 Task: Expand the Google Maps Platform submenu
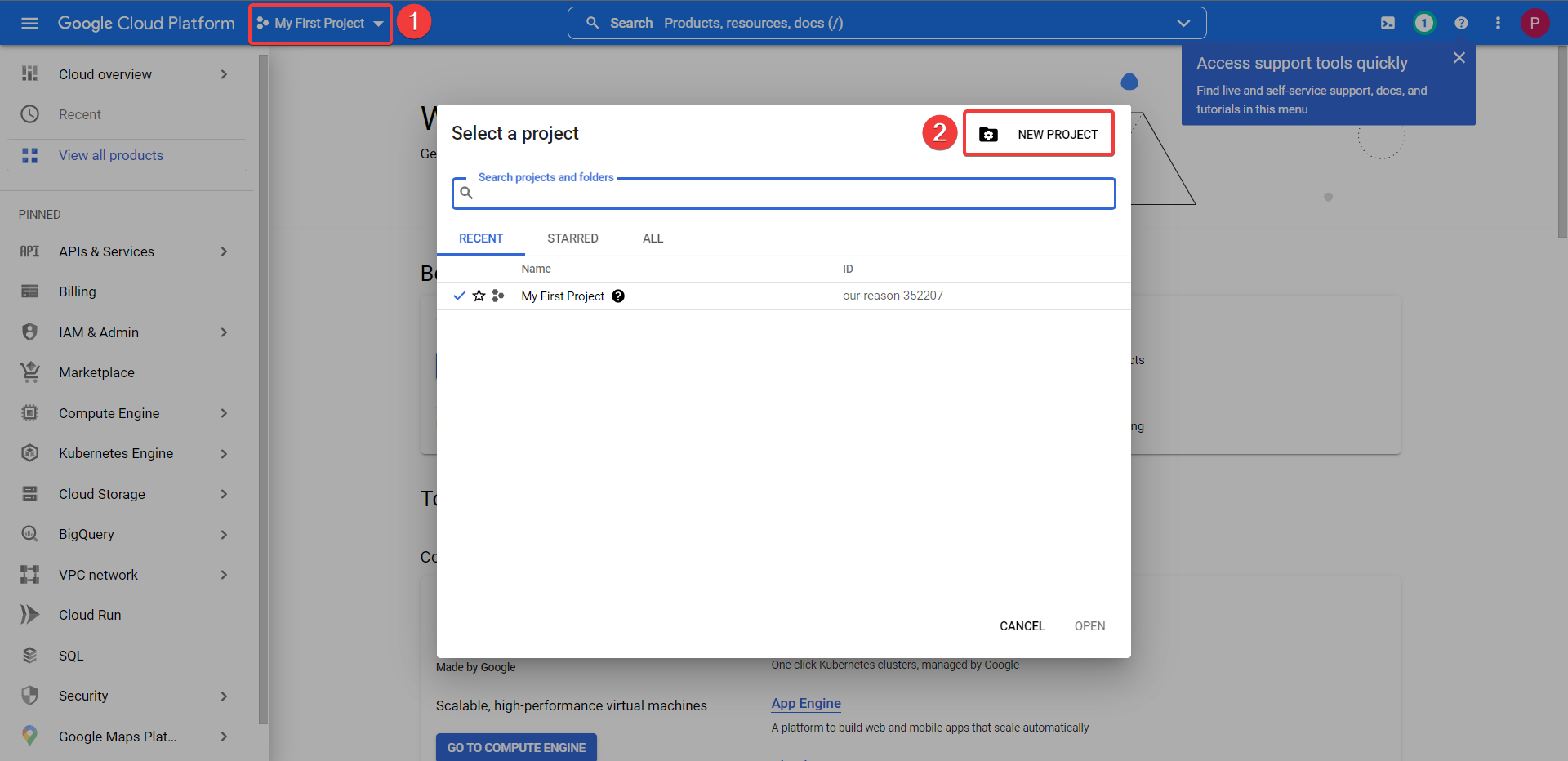(224, 737)
